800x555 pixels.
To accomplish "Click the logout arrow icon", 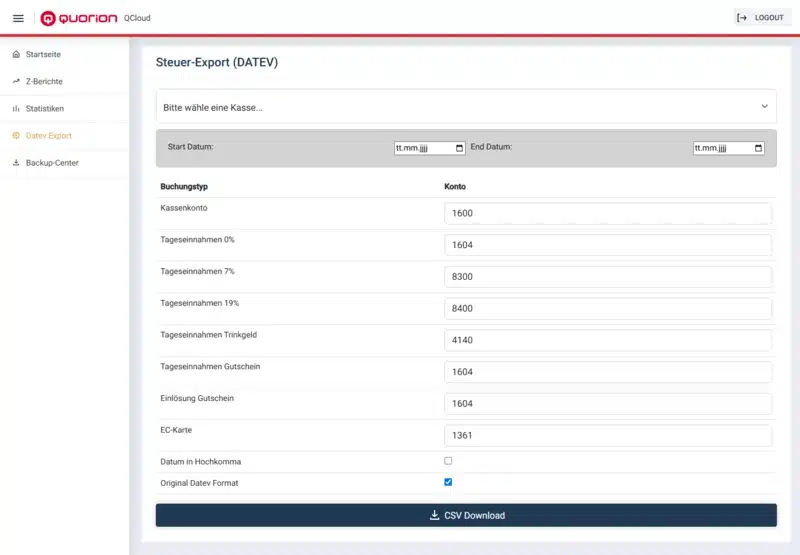I will [742, 18].
